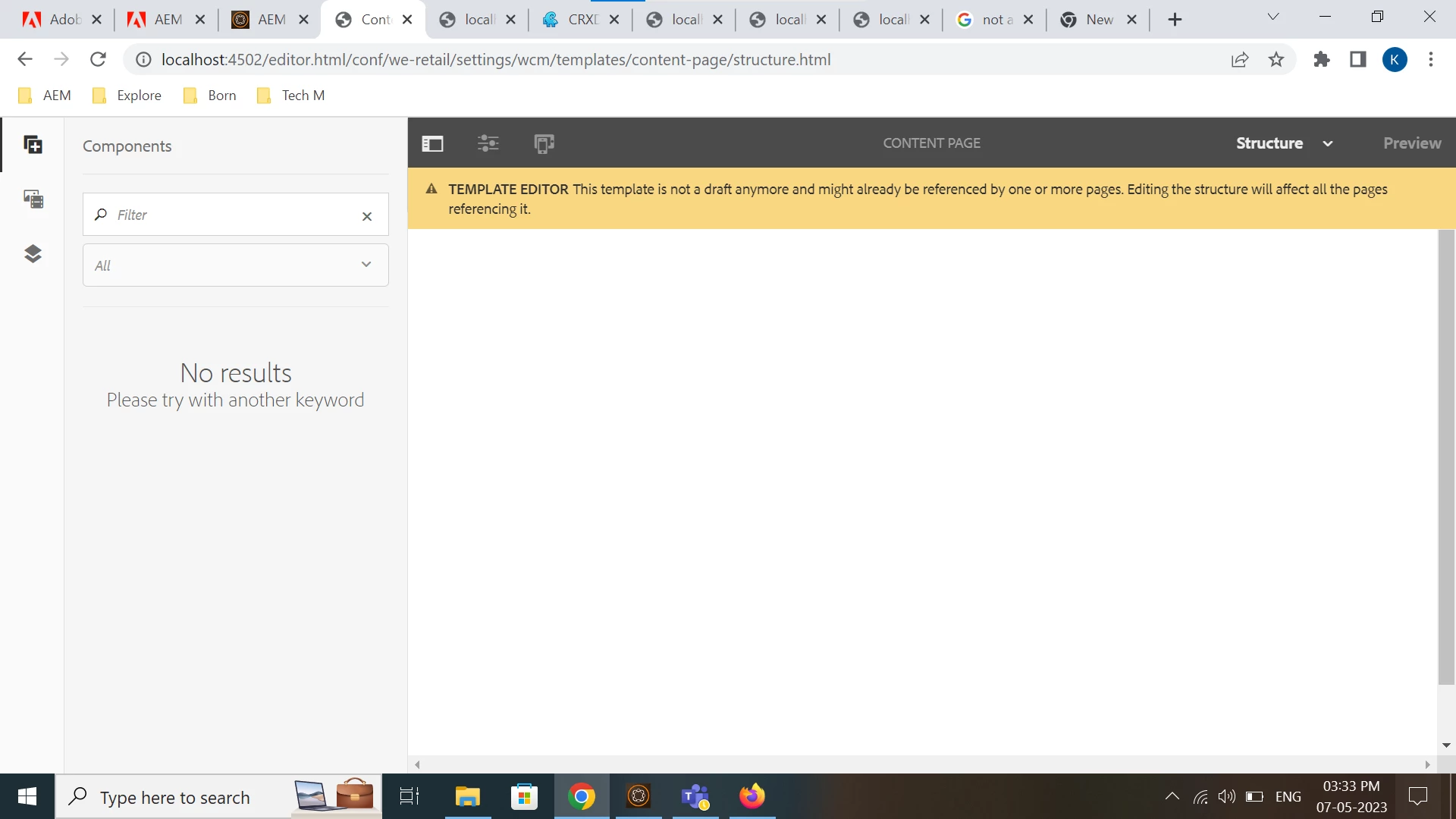Screen dimensions: 1456x819
Task: Click the Emulator devices icon
Action: pos(544,143)
